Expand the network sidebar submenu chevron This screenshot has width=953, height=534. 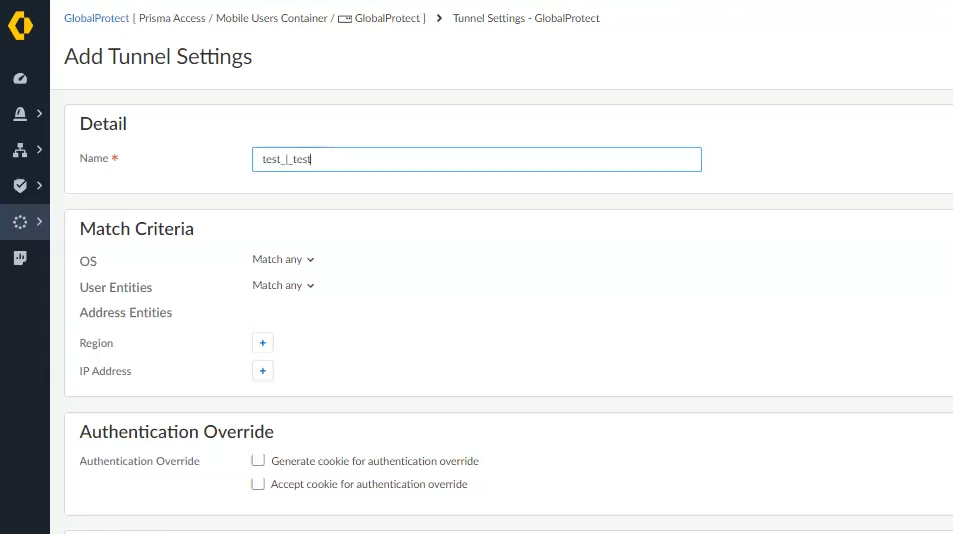coord(39,150)
